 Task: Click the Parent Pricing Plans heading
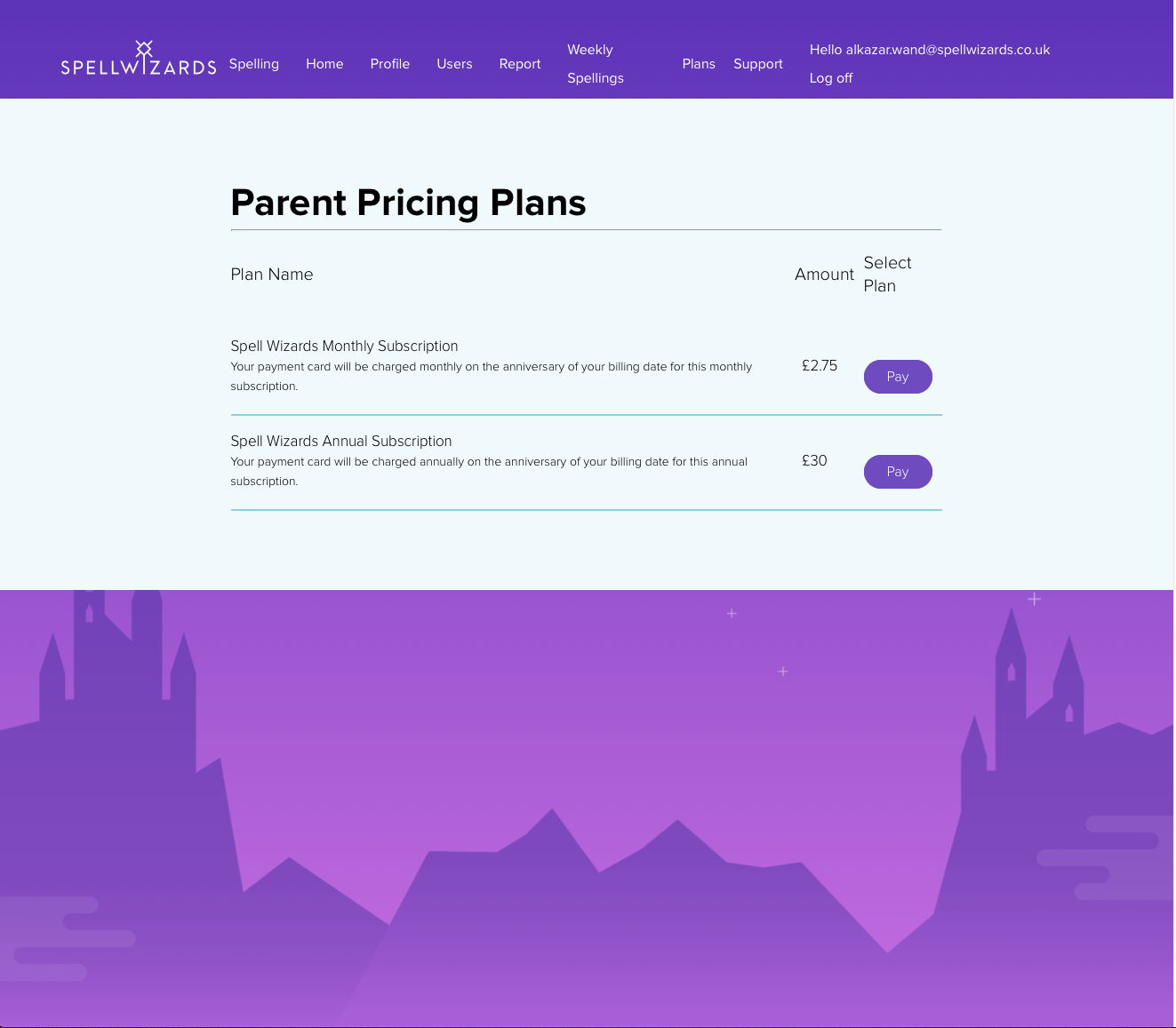click(408, 203)
